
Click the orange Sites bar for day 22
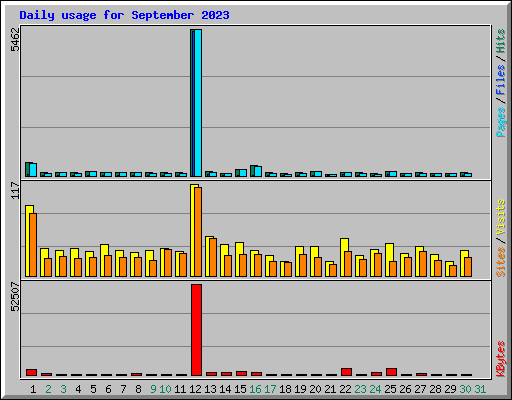point(348,264)
